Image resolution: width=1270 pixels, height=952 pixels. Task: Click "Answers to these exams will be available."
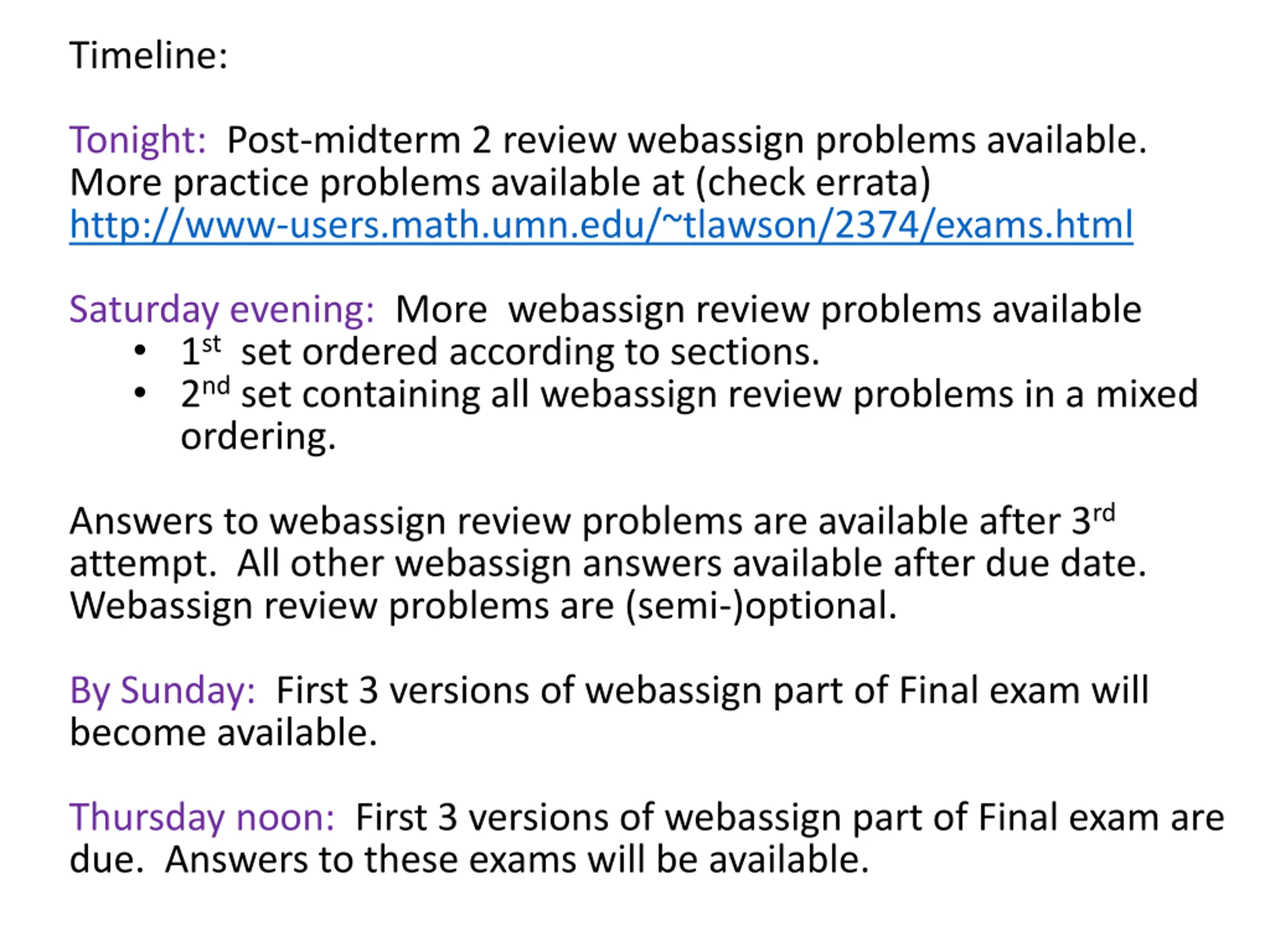point(517,860)
